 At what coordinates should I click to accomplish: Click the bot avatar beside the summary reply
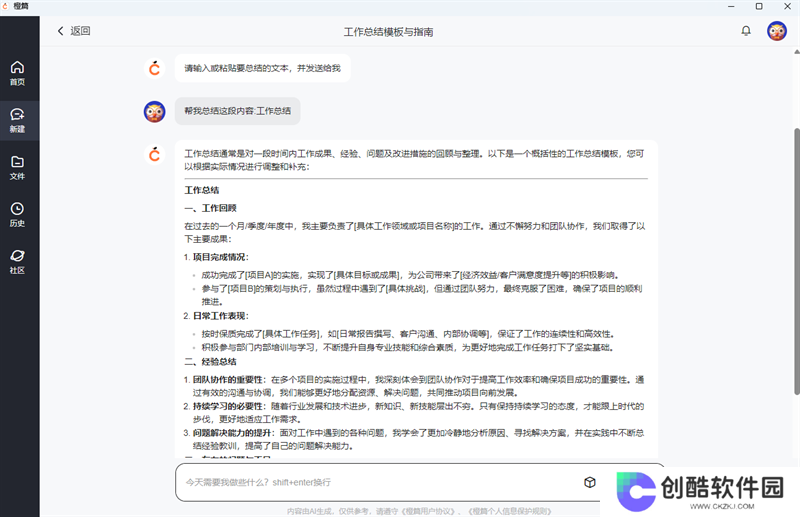tap(155, 154)
